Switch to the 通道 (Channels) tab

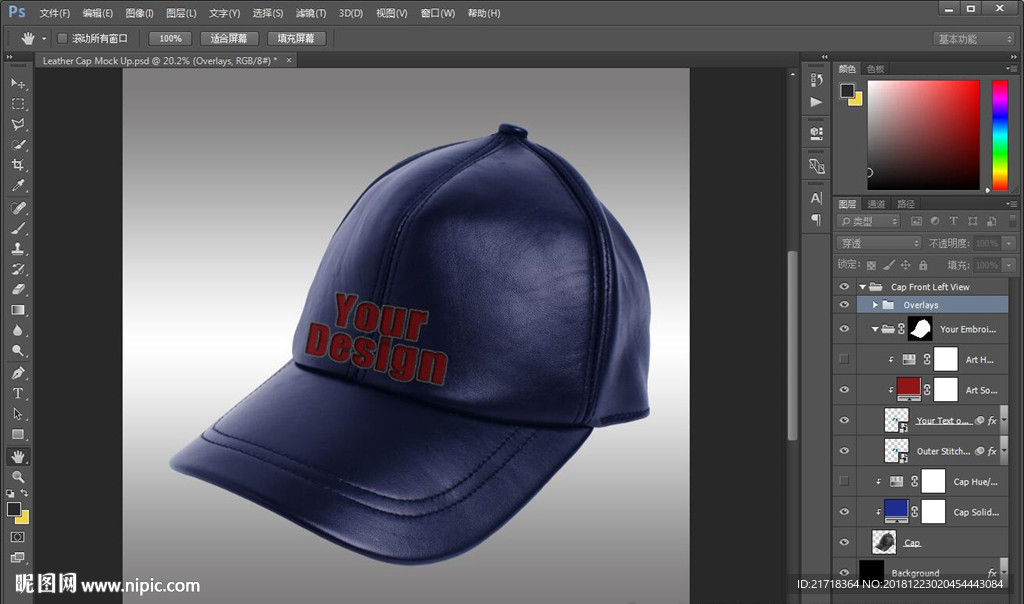coord(876,204)
